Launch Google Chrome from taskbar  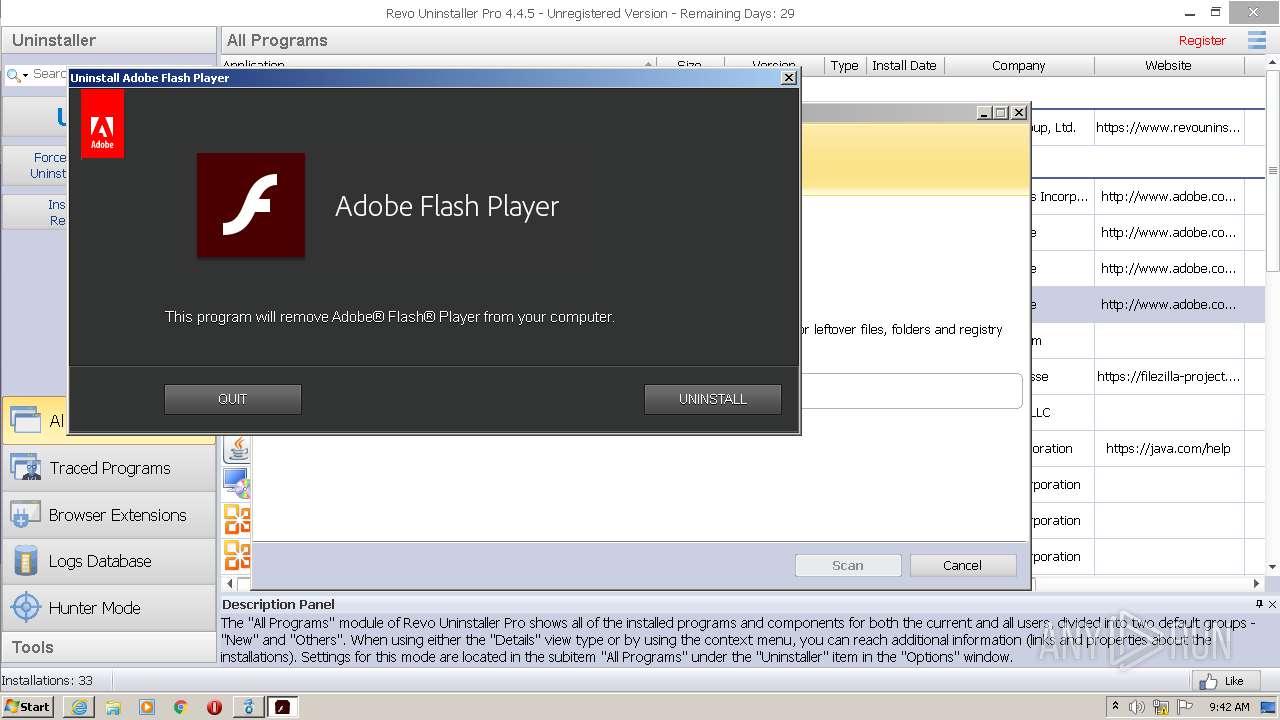pos(181,707)
